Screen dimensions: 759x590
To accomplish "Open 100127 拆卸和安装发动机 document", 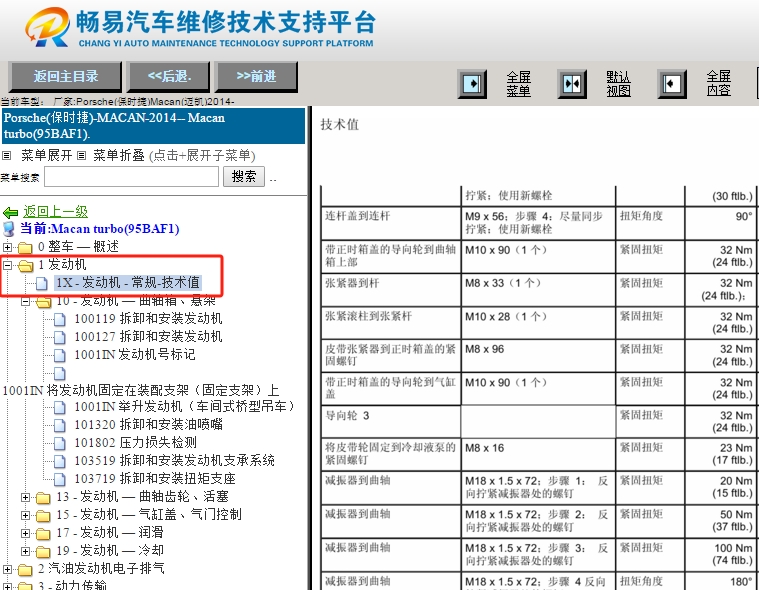I will pos(148,336).
